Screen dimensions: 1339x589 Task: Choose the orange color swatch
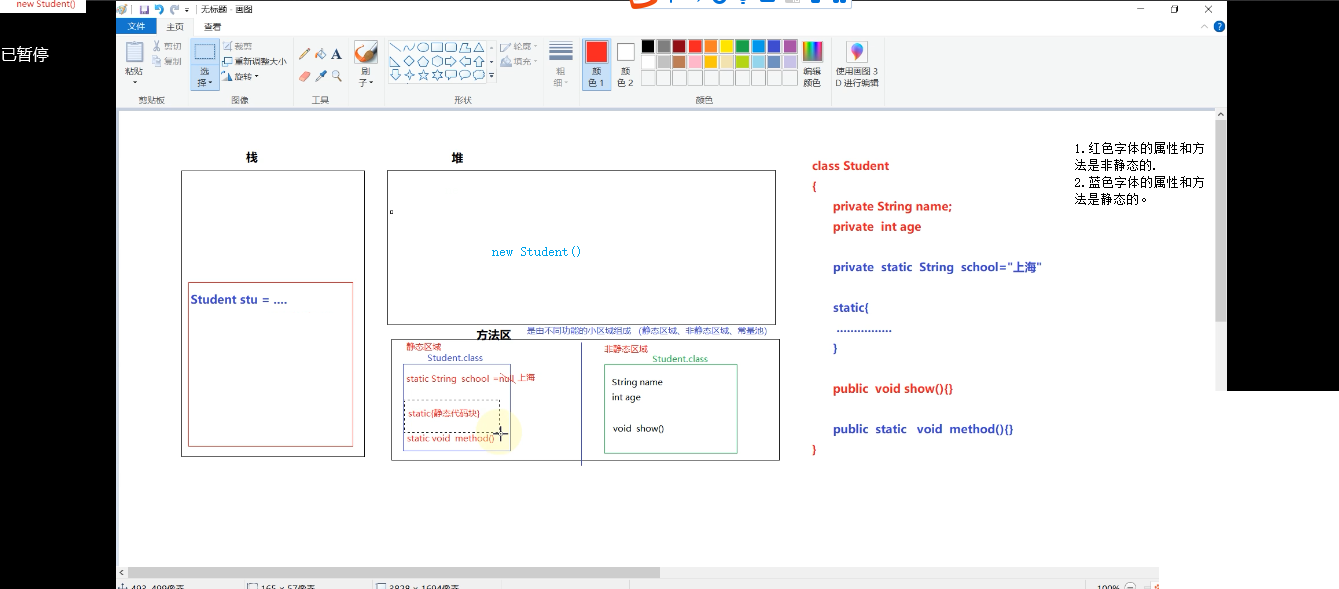pyautogui.click(x=711, y=46)
